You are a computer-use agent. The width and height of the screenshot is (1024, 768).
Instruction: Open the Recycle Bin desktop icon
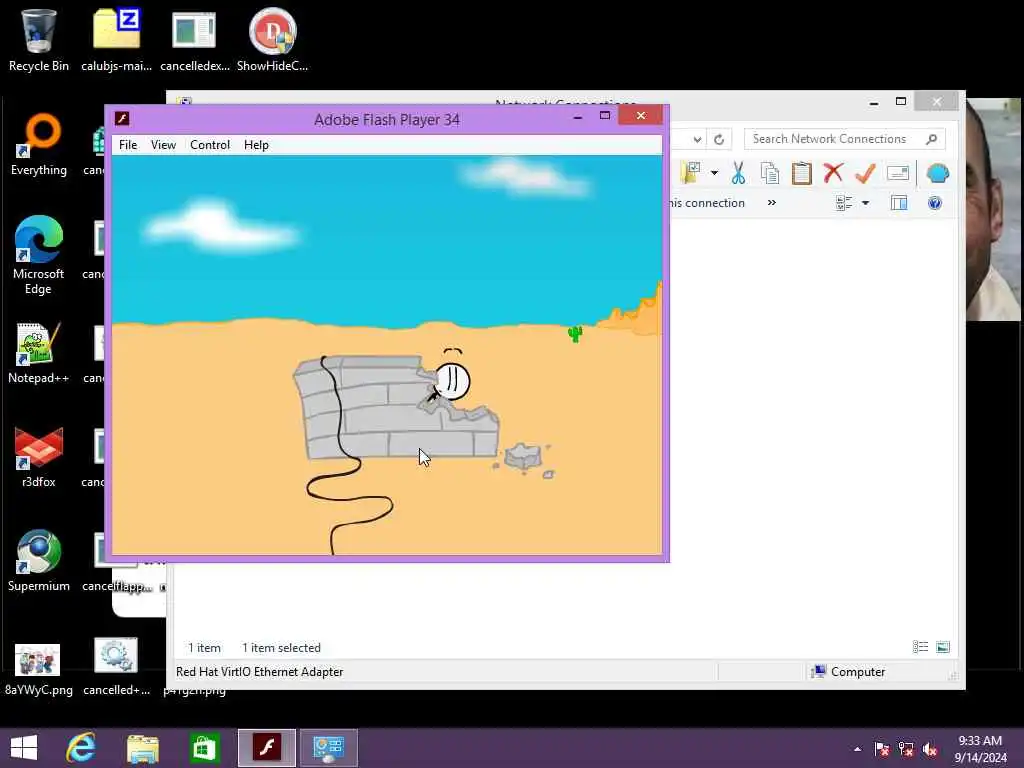coord(39,40)
